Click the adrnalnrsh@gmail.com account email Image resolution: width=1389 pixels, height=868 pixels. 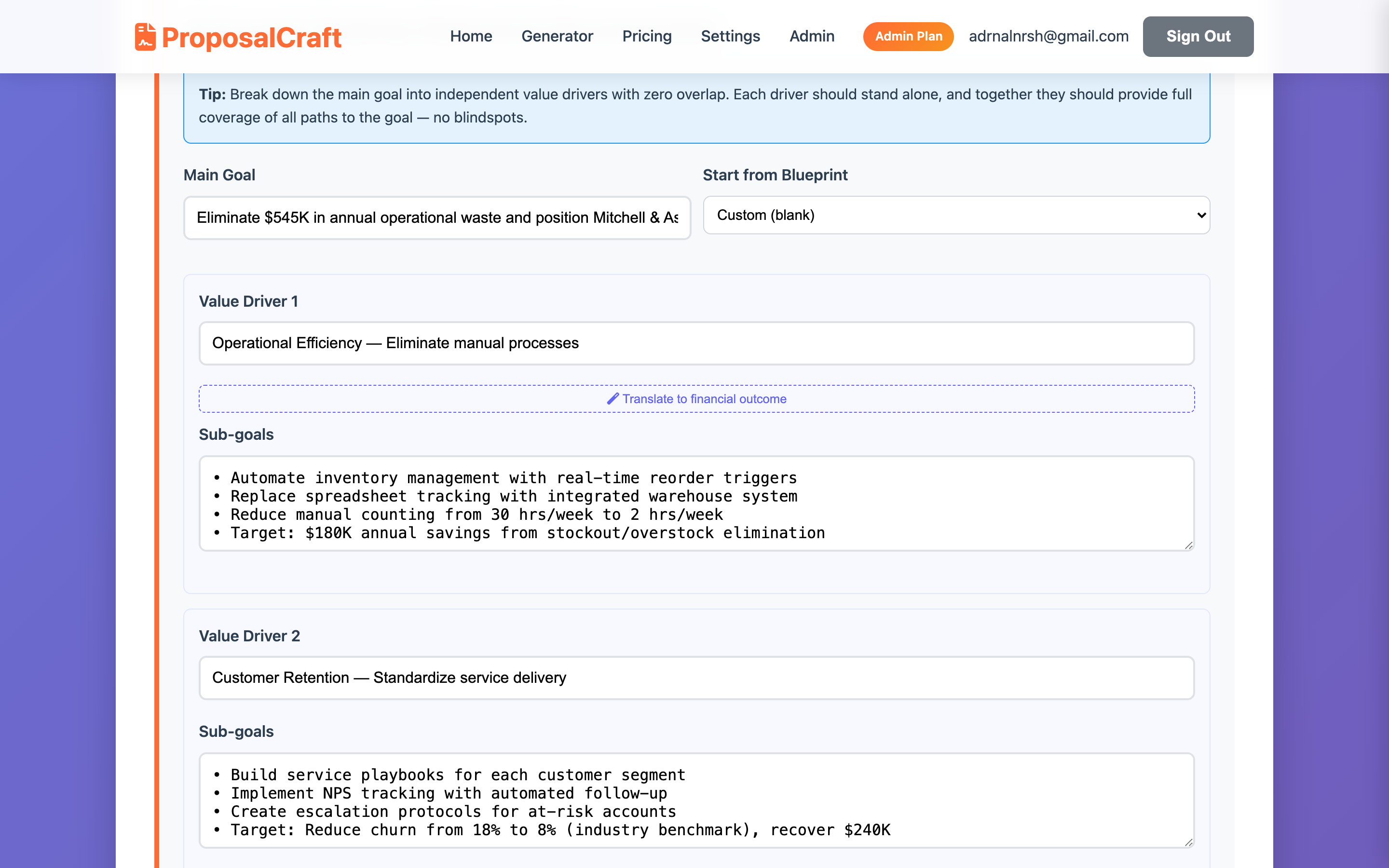(x=1048, y=36)
